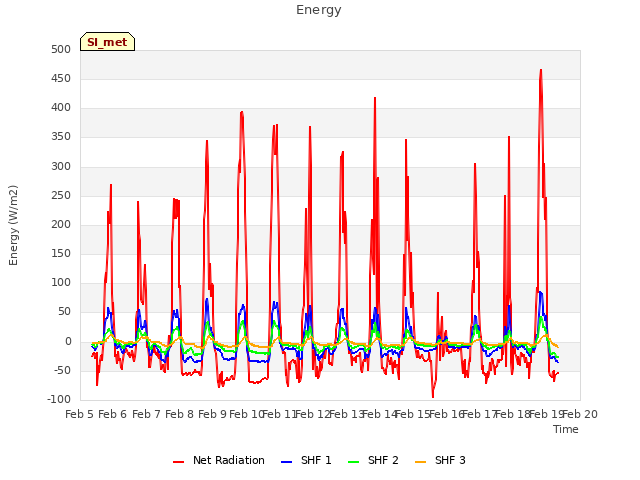Click the 250 y-axis tick label
This screenshot has width=640, height=480.
pyautogui.click(x=61, y=196)
